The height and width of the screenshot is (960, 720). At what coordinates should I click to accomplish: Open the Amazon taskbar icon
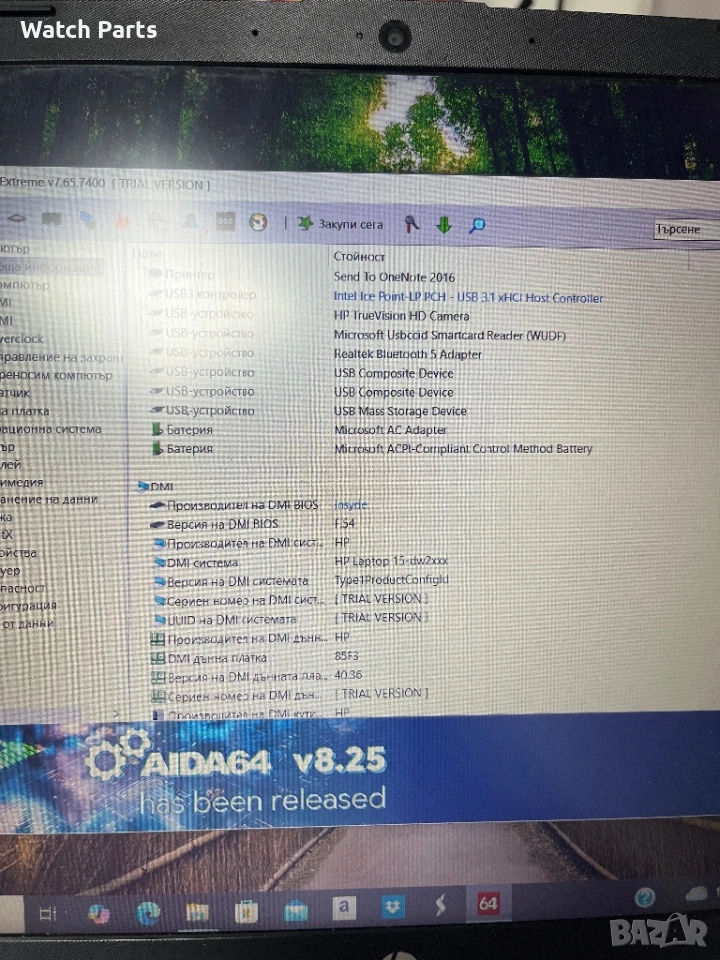tap(343, 907)
